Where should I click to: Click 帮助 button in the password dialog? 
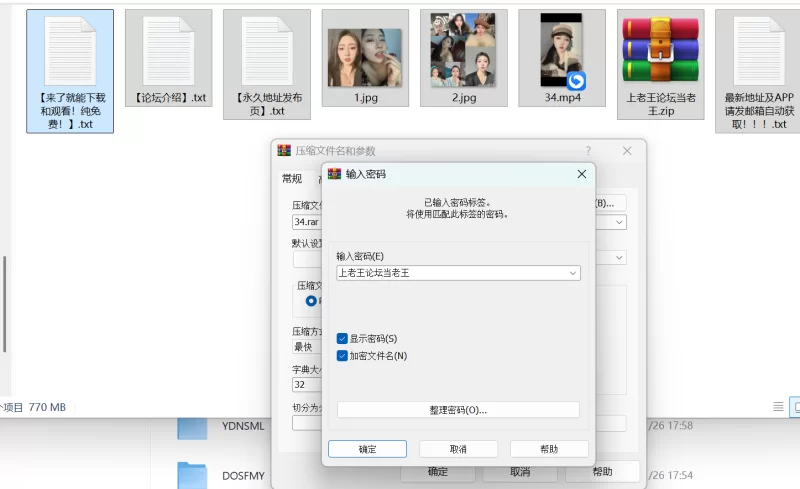(549, 449)
